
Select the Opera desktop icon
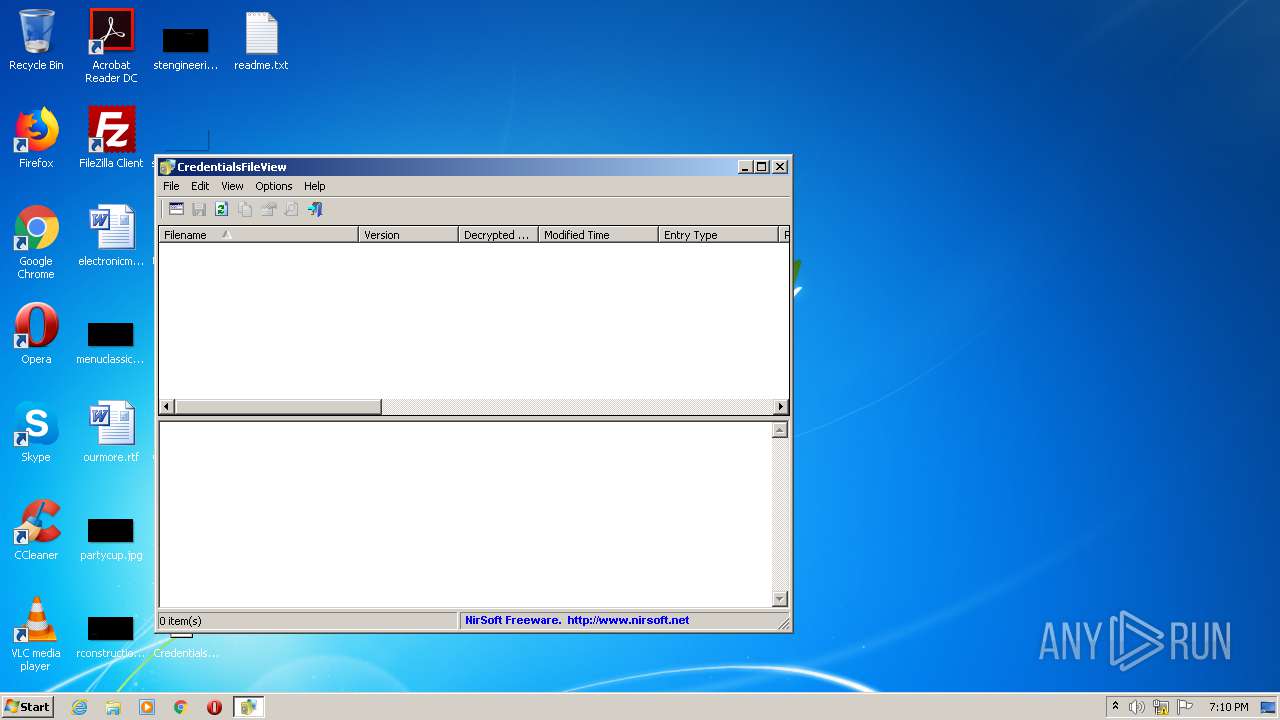point(36,334)
